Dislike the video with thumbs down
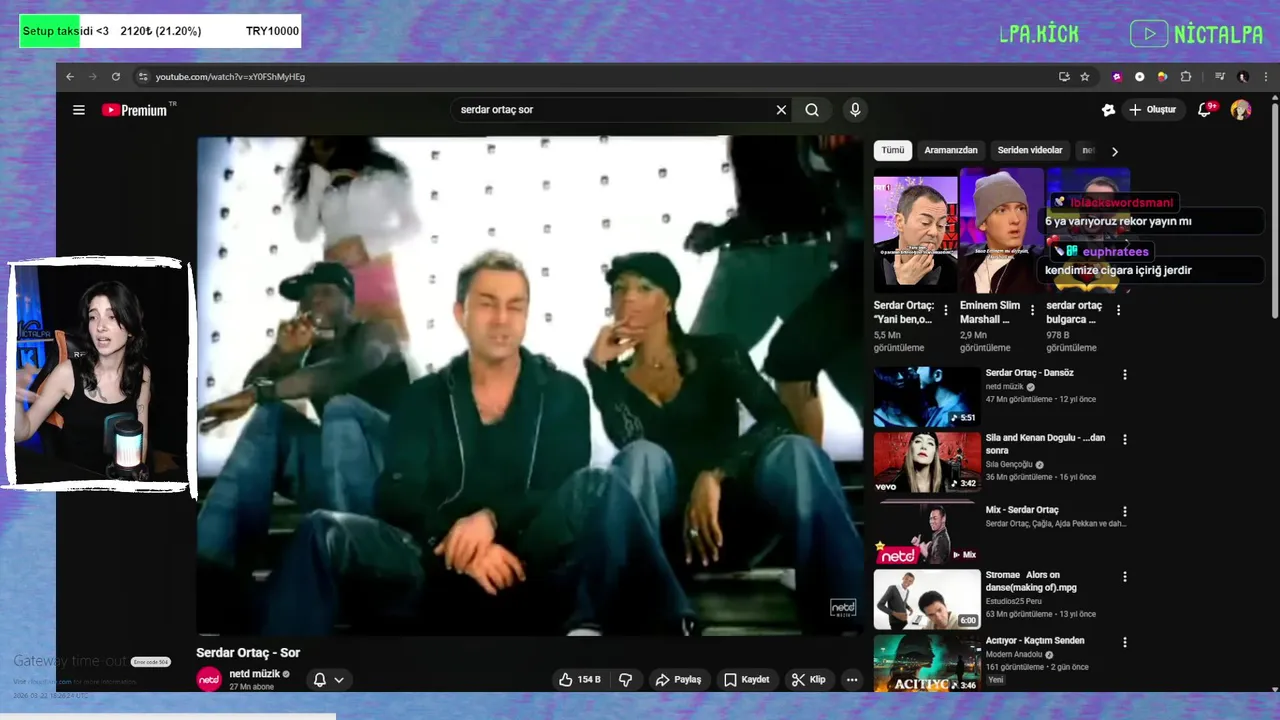This screenshot has width=1280, height=720. tap(626, 680)
